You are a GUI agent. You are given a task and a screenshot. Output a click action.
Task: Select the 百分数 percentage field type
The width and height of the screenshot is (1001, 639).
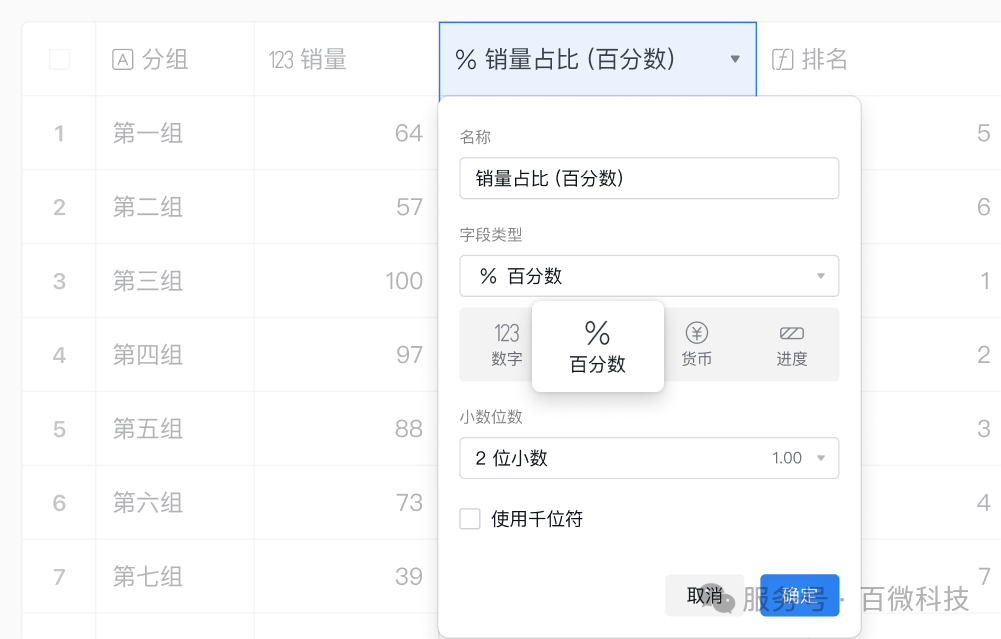pos(597,344)
